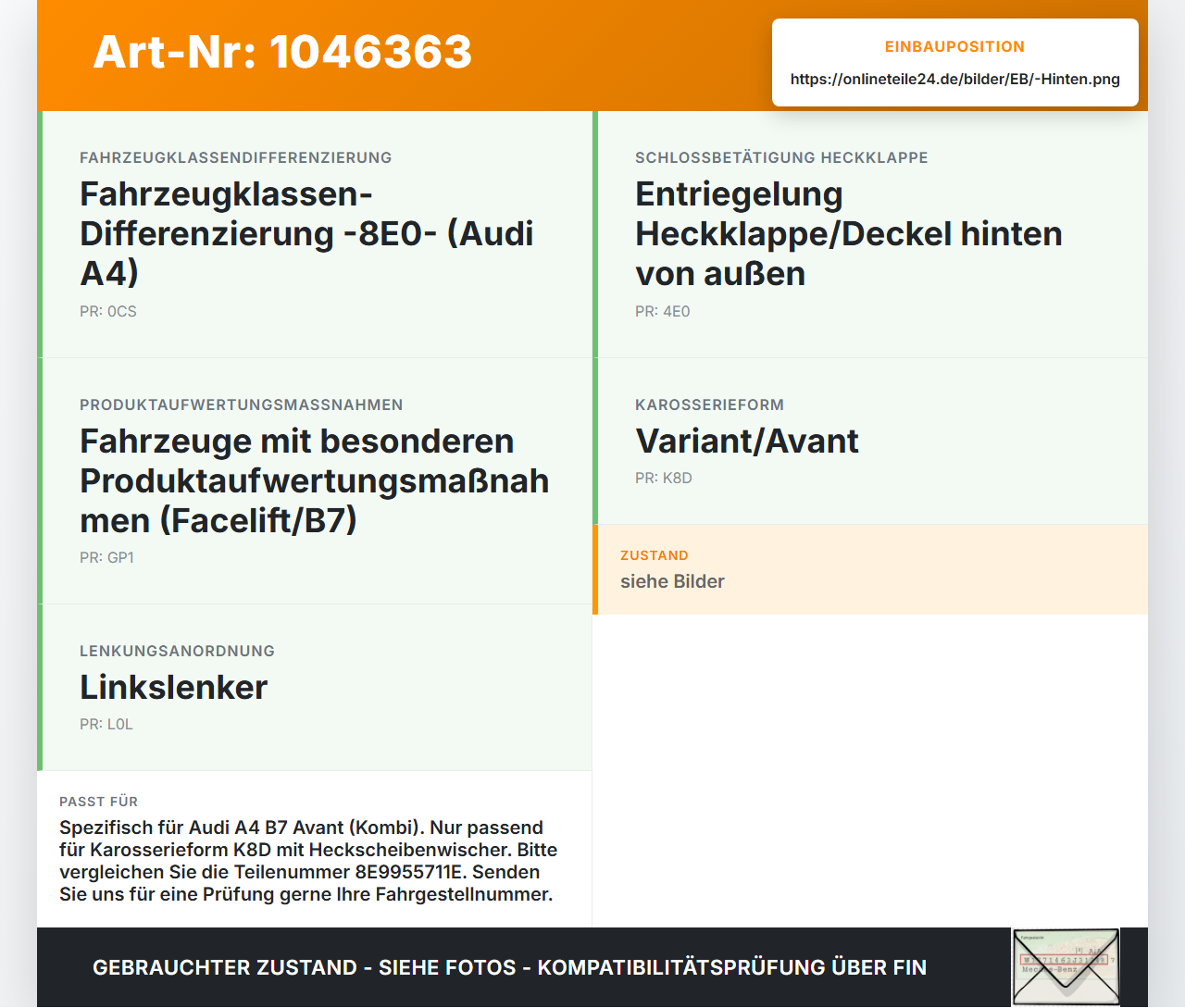Select the Schlossbetätigung Heckklappe label
1185x1008 pixels.
click(781, 157)
